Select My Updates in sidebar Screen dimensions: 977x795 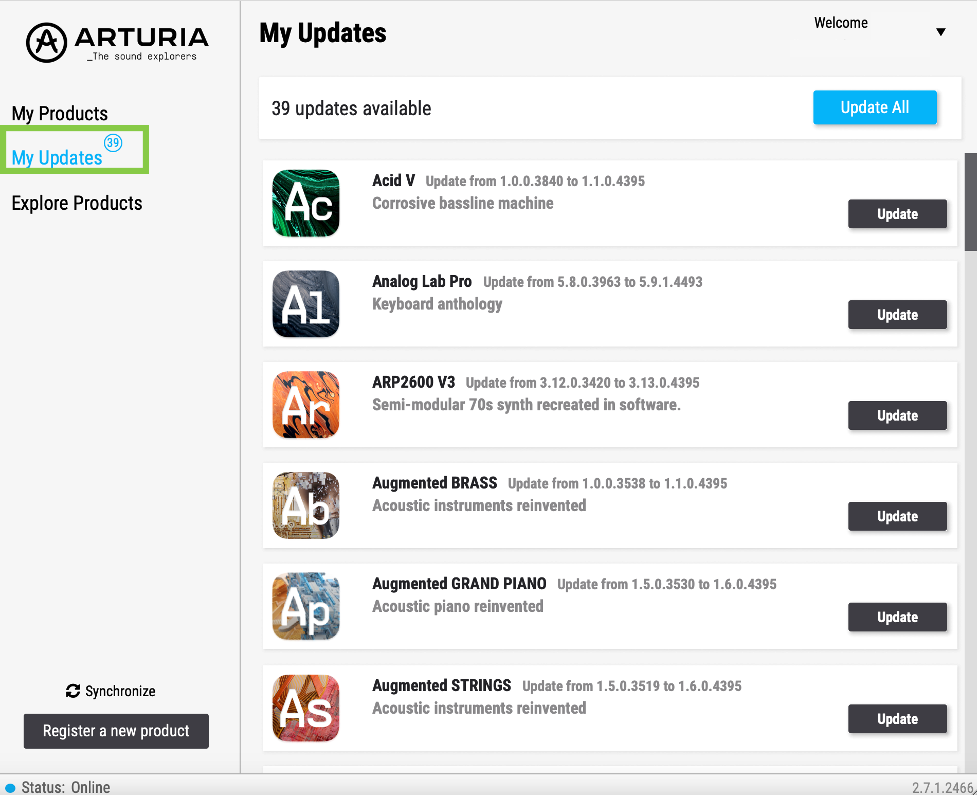pos(57,158)
